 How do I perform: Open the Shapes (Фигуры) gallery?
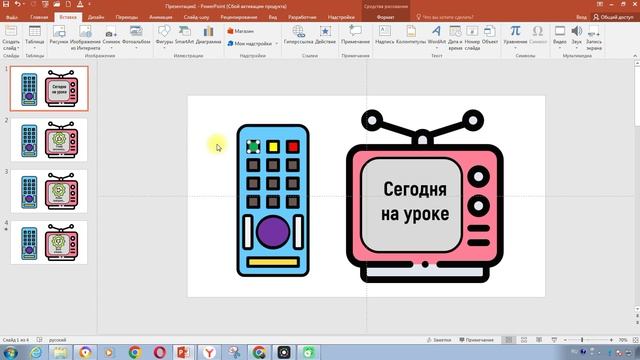click(164, 37)
